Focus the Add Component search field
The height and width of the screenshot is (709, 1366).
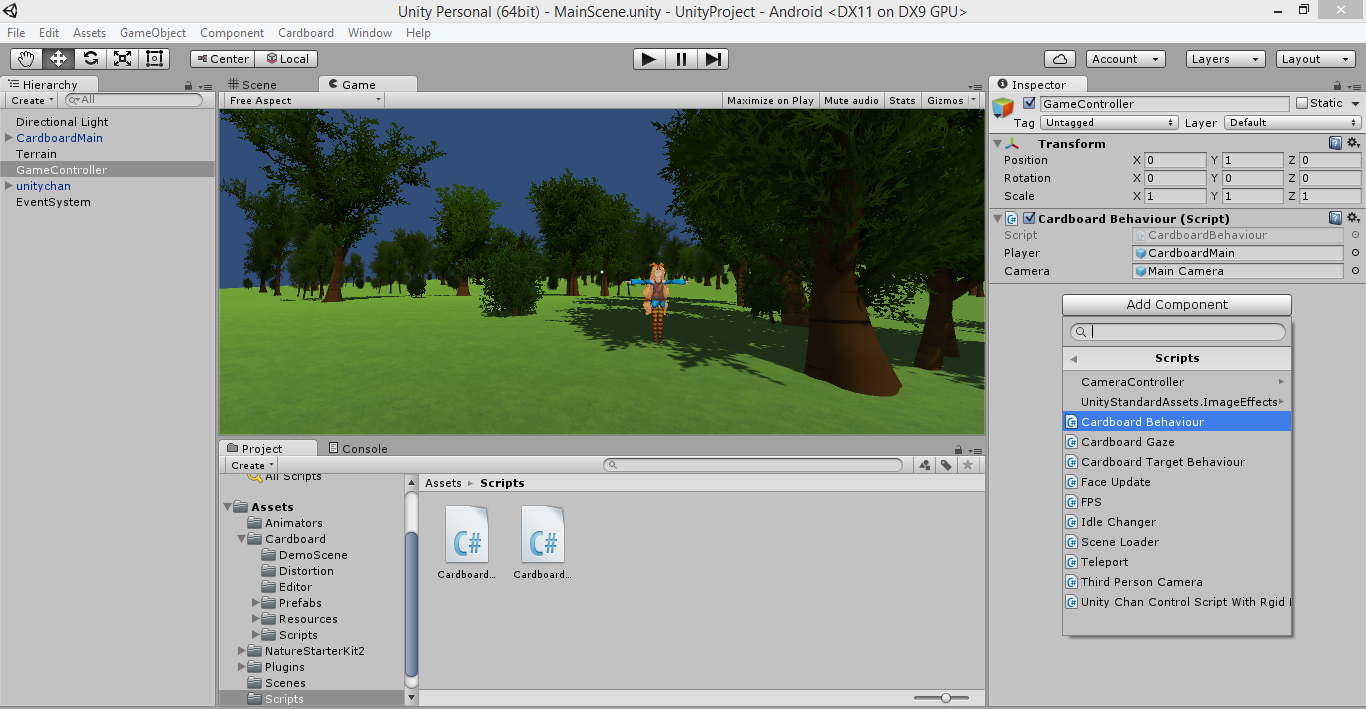tap(1178, 332)
